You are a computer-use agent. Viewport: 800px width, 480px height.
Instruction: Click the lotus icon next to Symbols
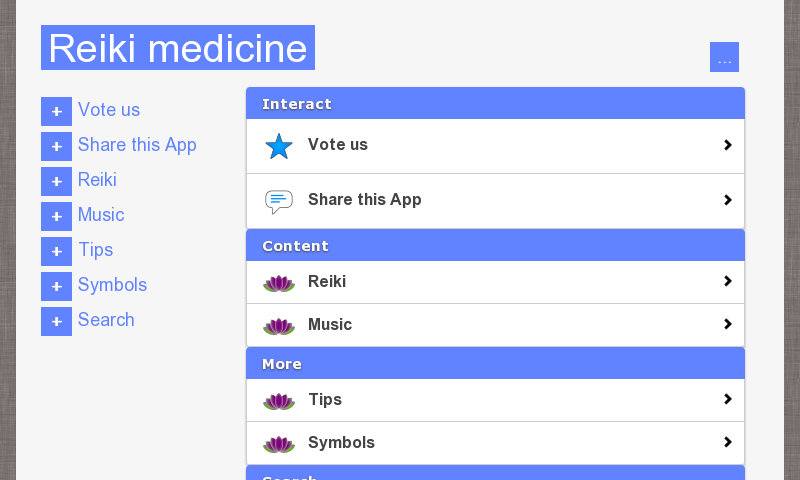coord(279,444)
